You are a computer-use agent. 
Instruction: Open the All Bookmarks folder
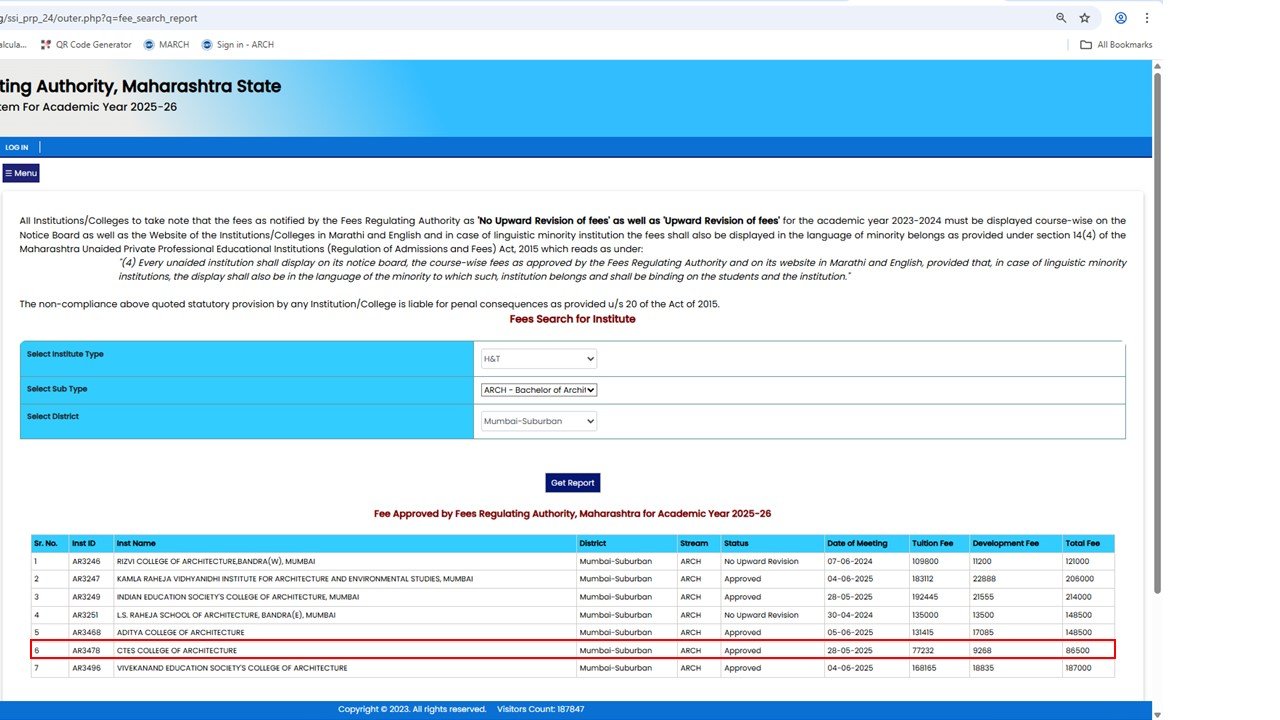1116,45
